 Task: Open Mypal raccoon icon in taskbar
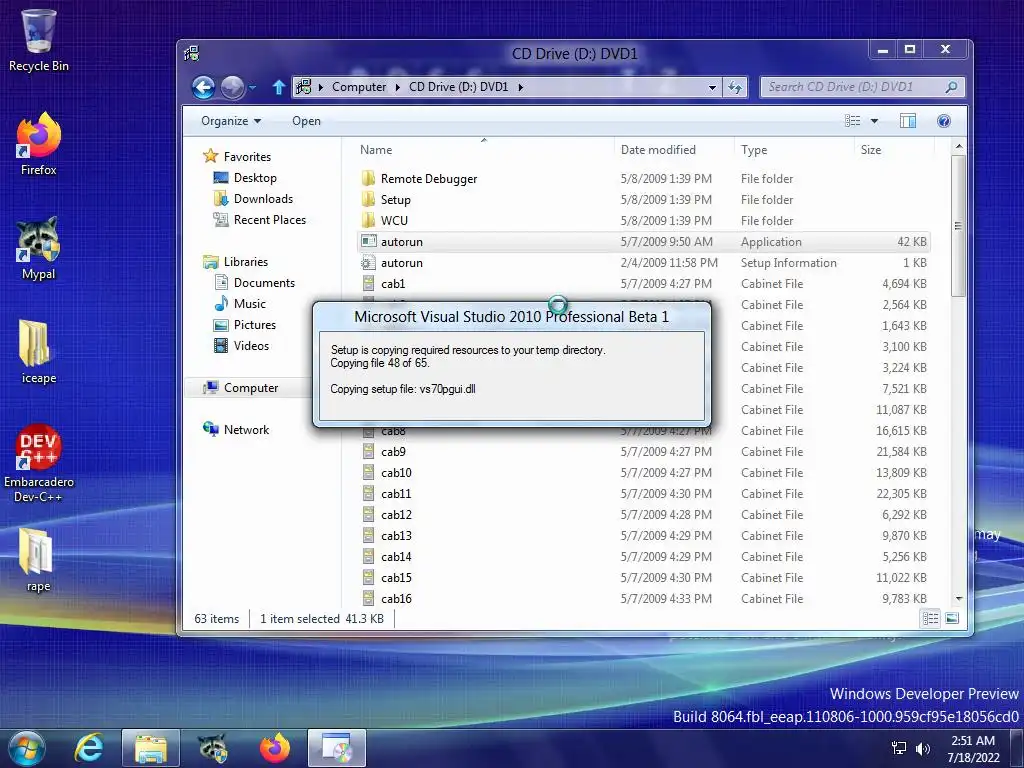pos(213,748)
